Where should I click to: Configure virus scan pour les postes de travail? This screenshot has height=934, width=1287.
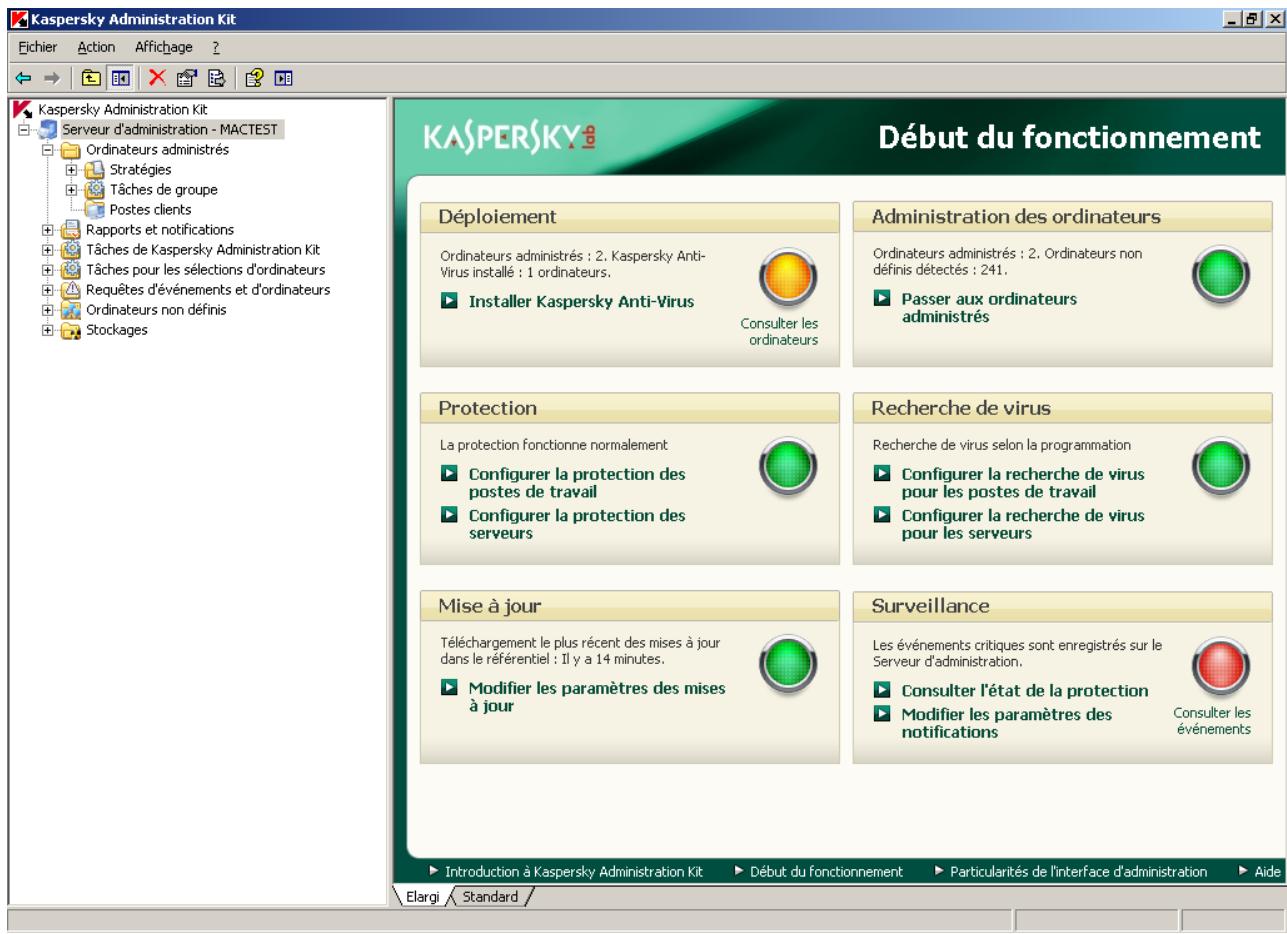point(1023,483)
